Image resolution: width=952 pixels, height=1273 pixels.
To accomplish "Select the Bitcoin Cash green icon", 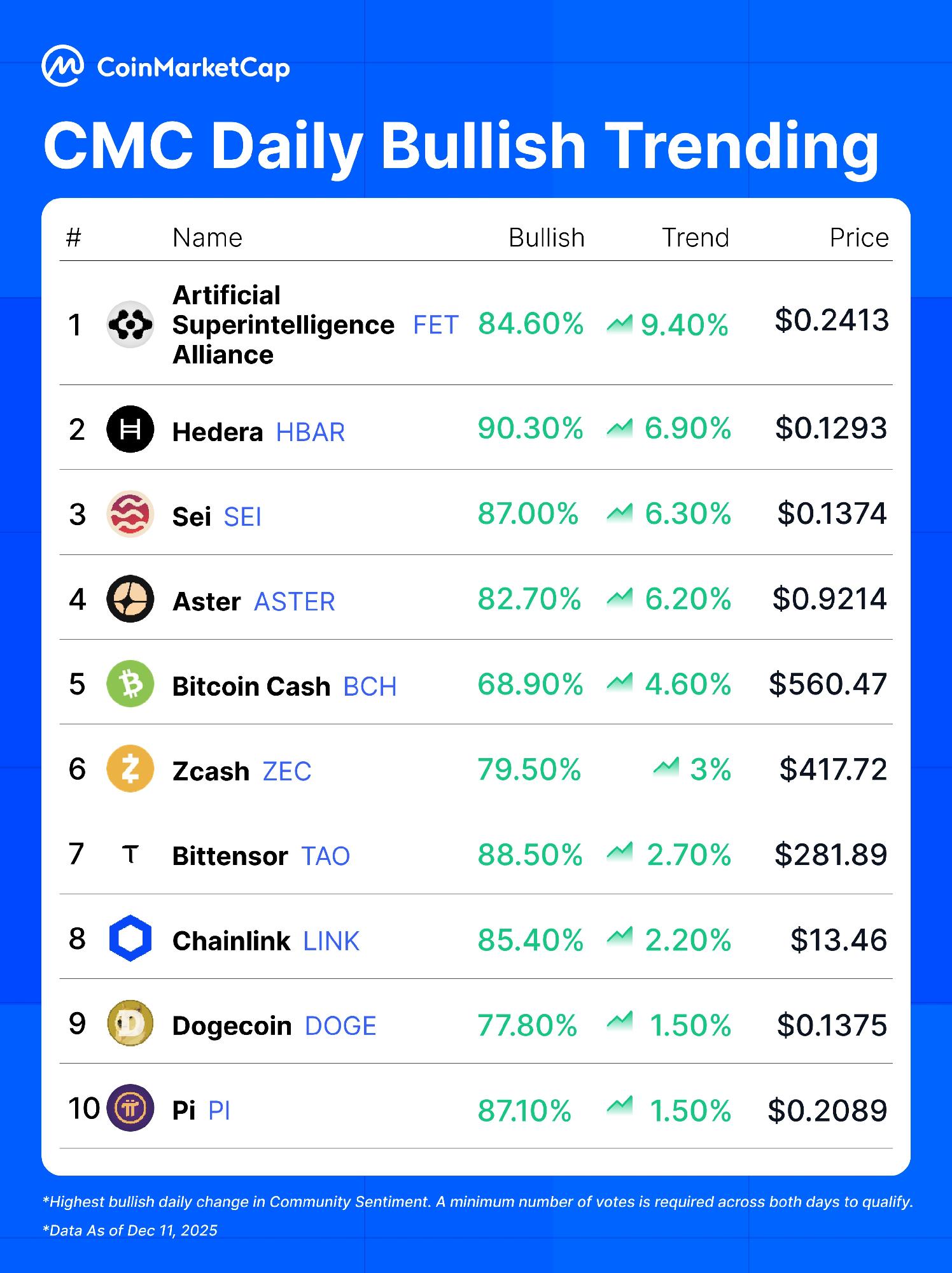I will coord(130,684).
